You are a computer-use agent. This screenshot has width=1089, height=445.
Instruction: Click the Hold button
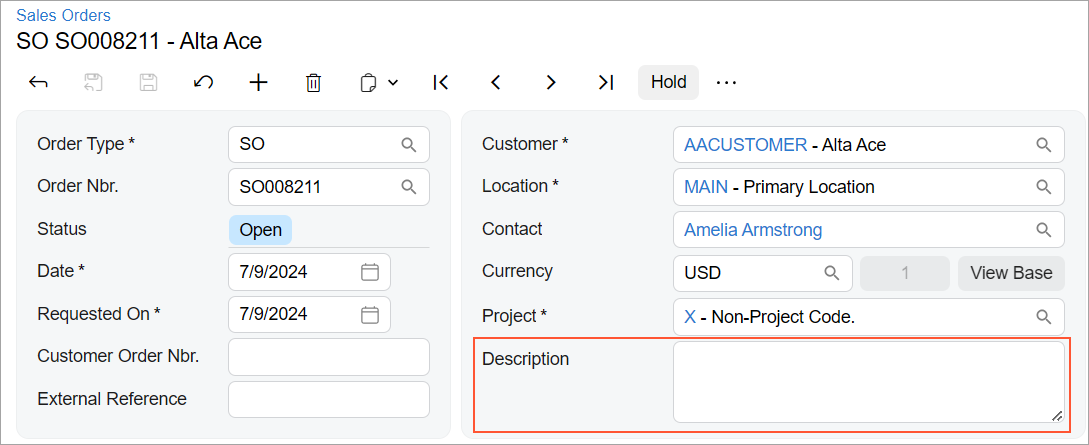coord(668,82)
